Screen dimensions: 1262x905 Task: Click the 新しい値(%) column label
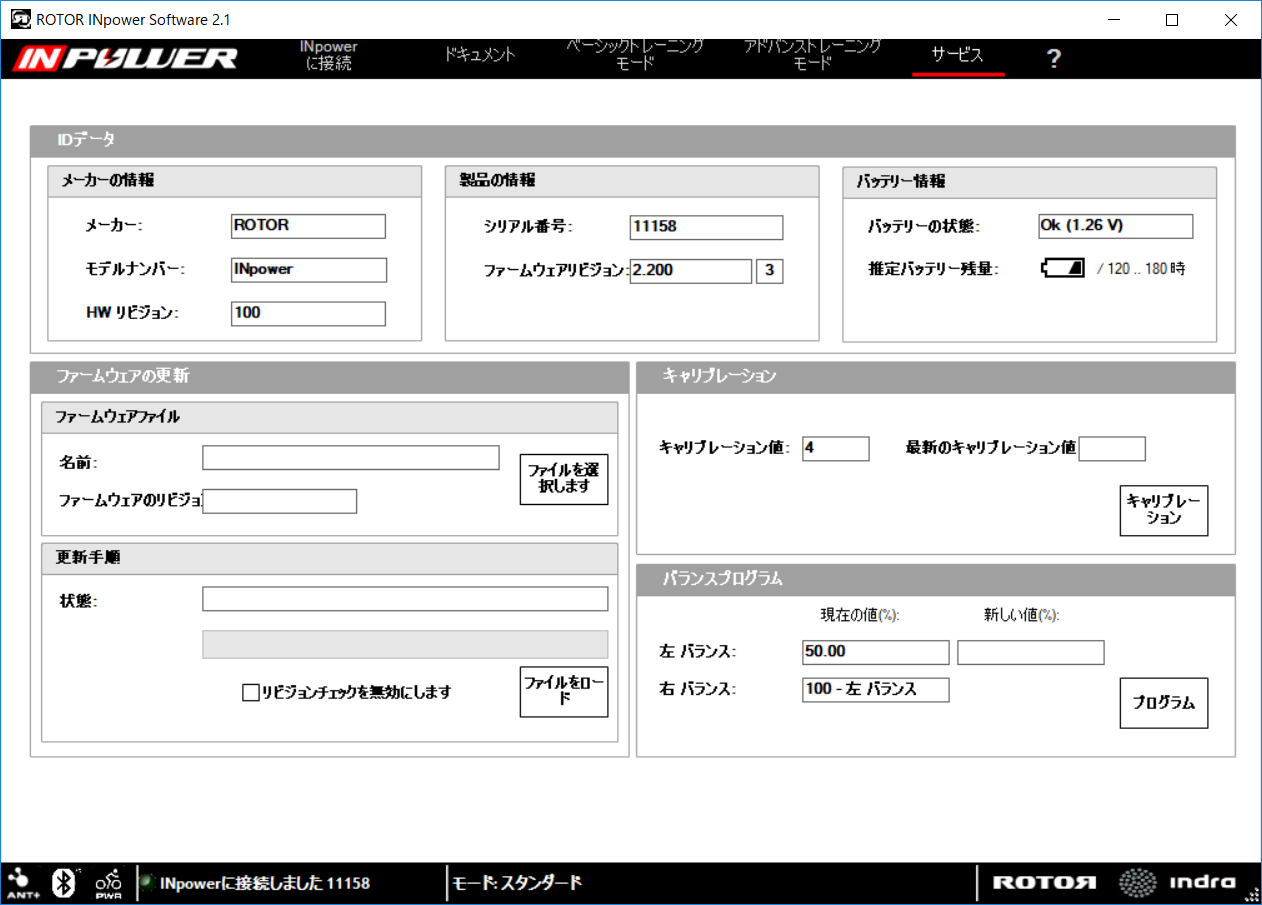click(x=1021, y=615)
